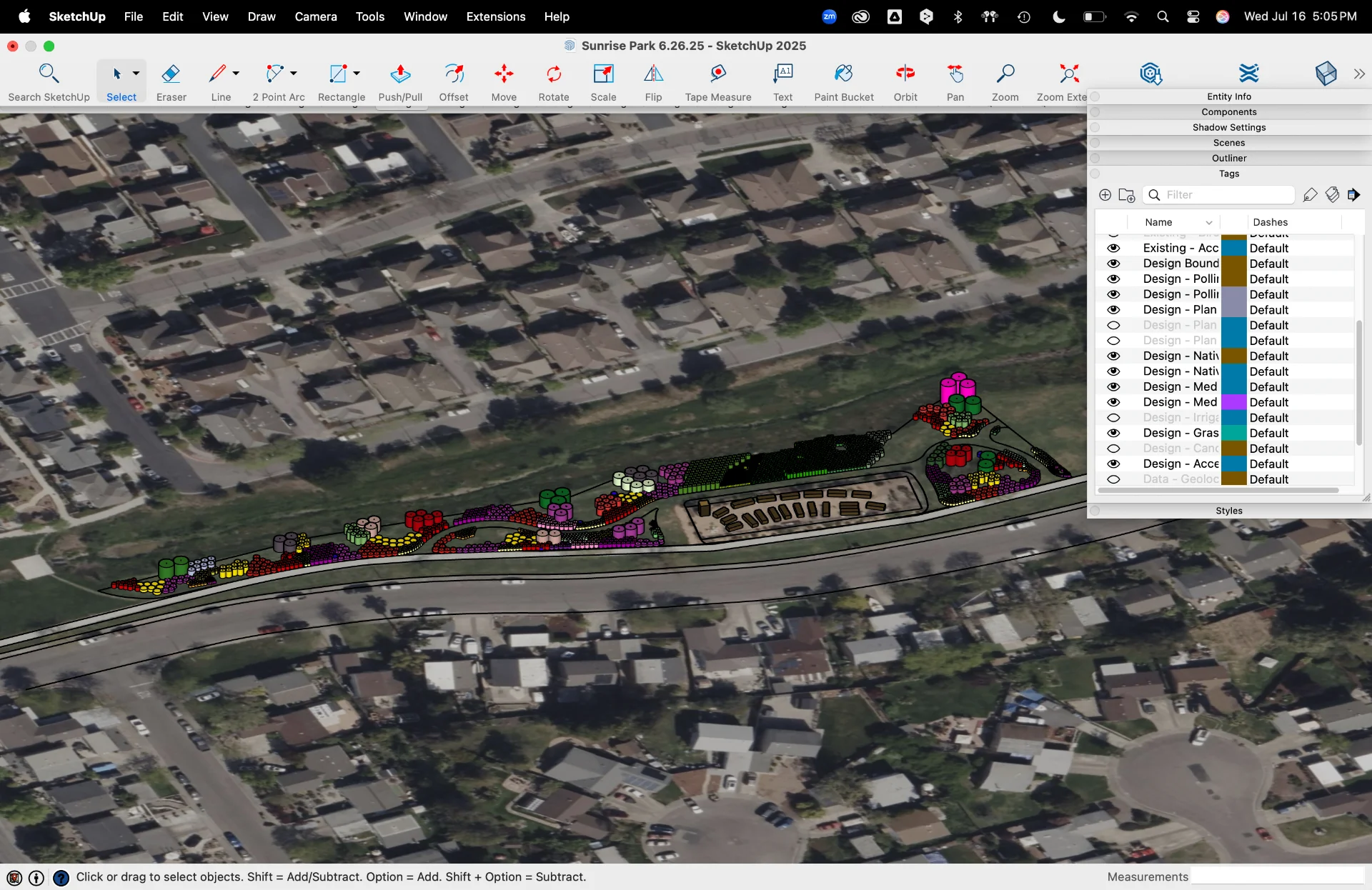1372x890 pixels.
Task: Select the Move tool
Action: click(504, 82)
